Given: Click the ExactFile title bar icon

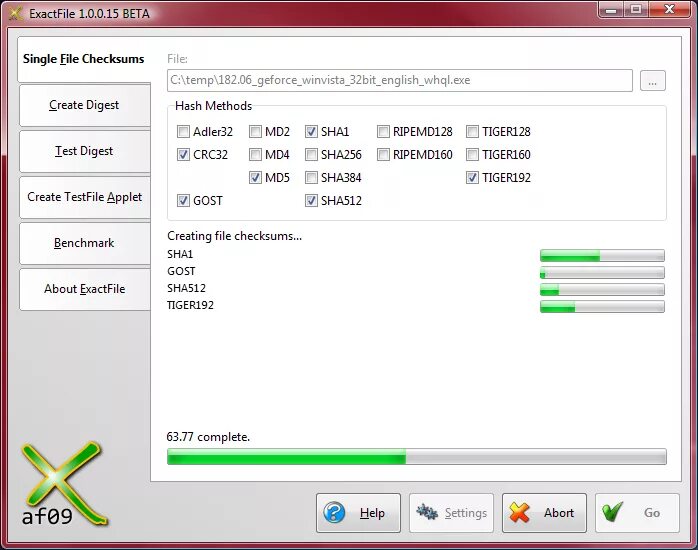Looking at the screenshot, I should tap(16, 13).
